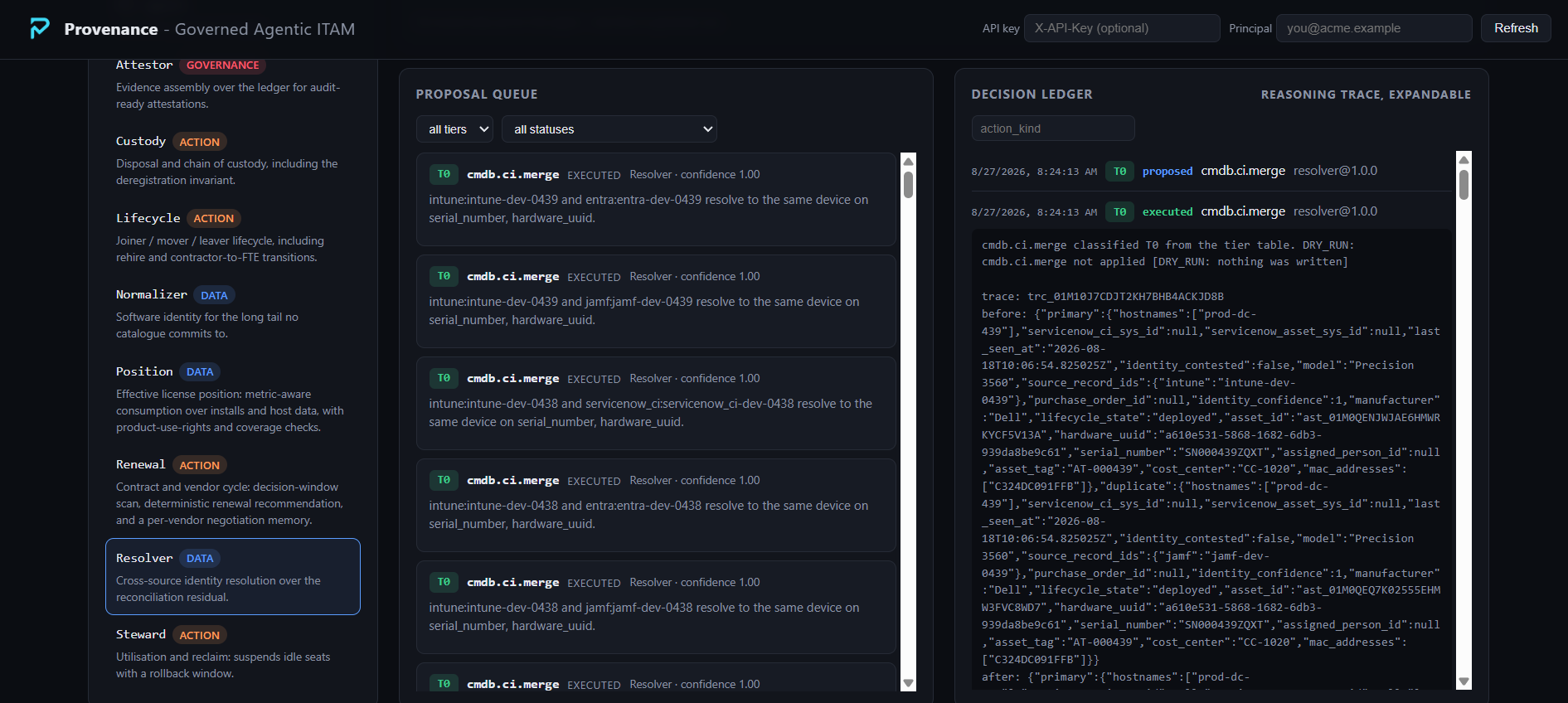
Task: Click the trace ID trc_01M10J7CDJT2KH7BHB4ACKJD8B
Action: tap(1125, 297)
